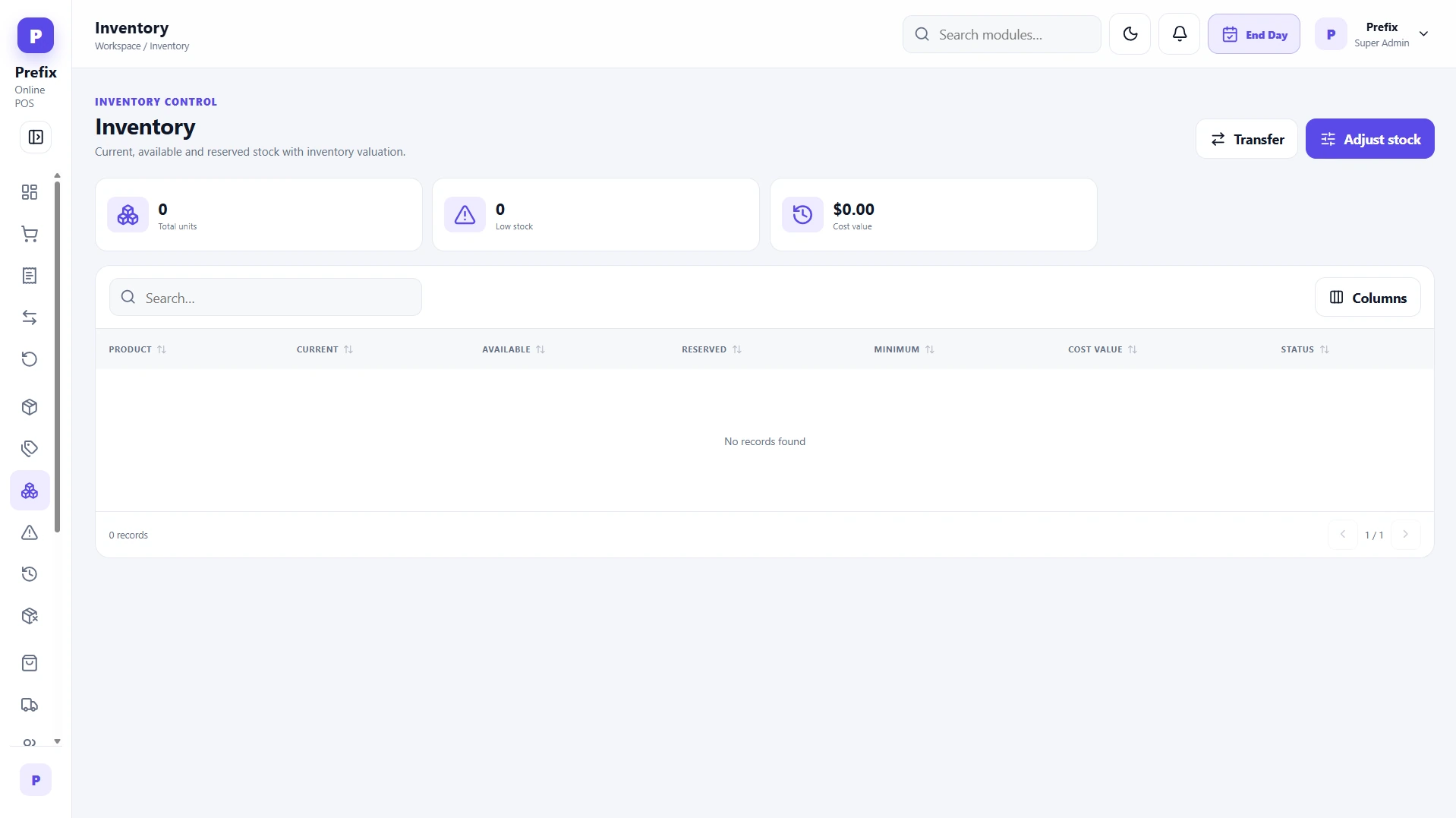This screenshot has height=818, width=1456.
Task: Open the box with X sidebar icon
Action: tap(30, 616)
